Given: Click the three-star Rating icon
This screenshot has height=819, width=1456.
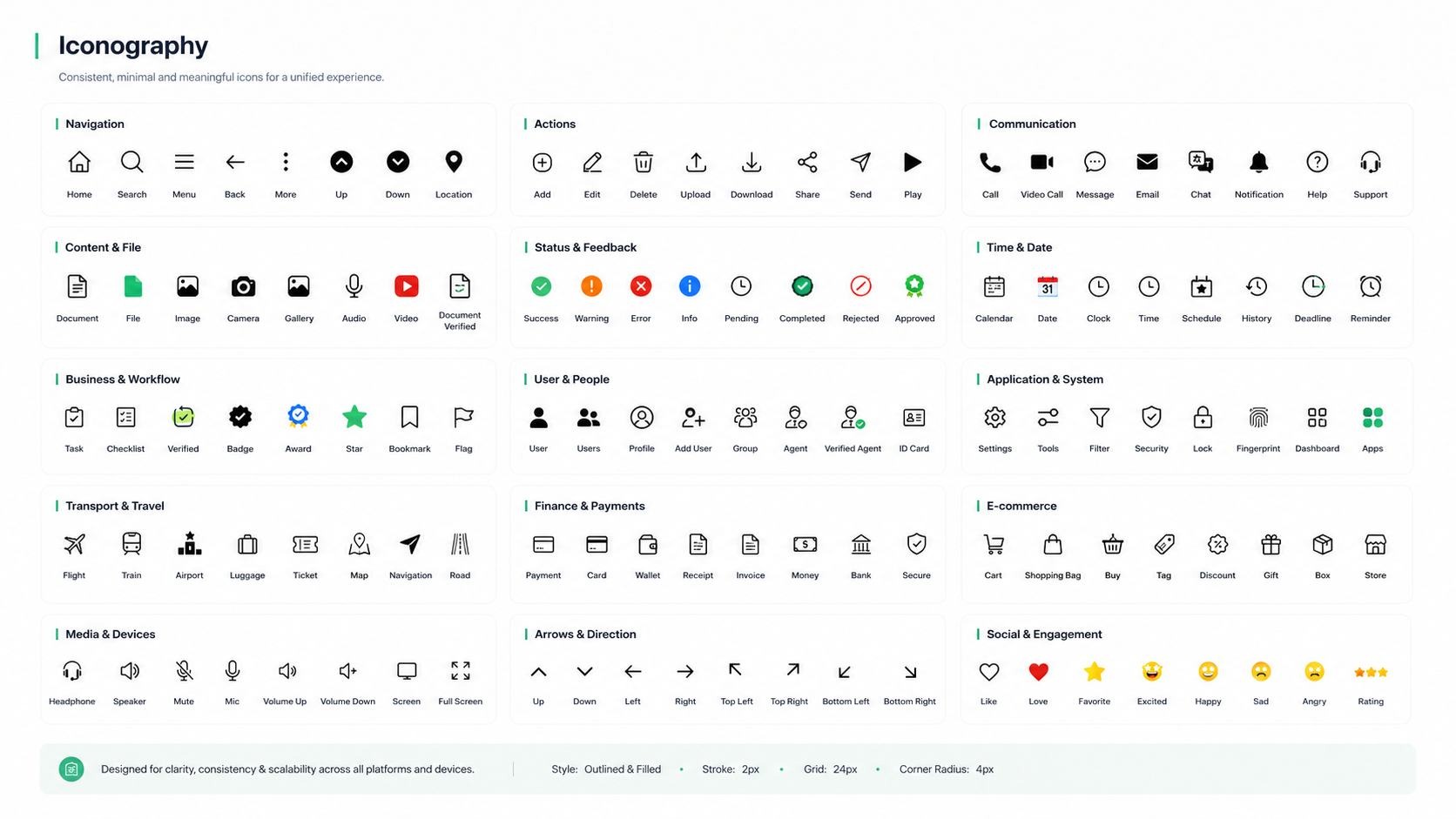Looking at the screenshot, I should 1371,672.
